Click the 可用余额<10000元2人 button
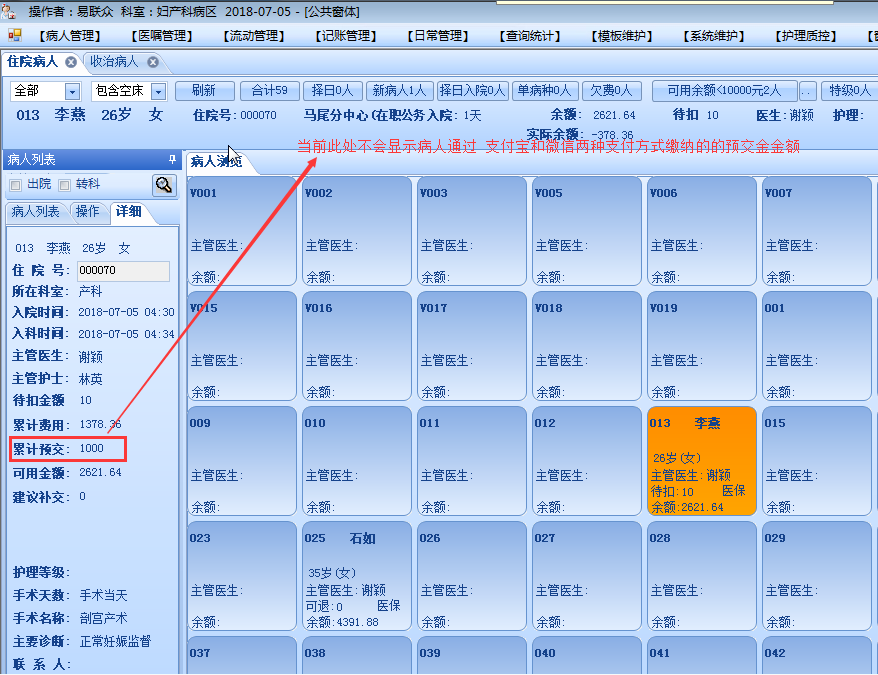 (724, 91)
